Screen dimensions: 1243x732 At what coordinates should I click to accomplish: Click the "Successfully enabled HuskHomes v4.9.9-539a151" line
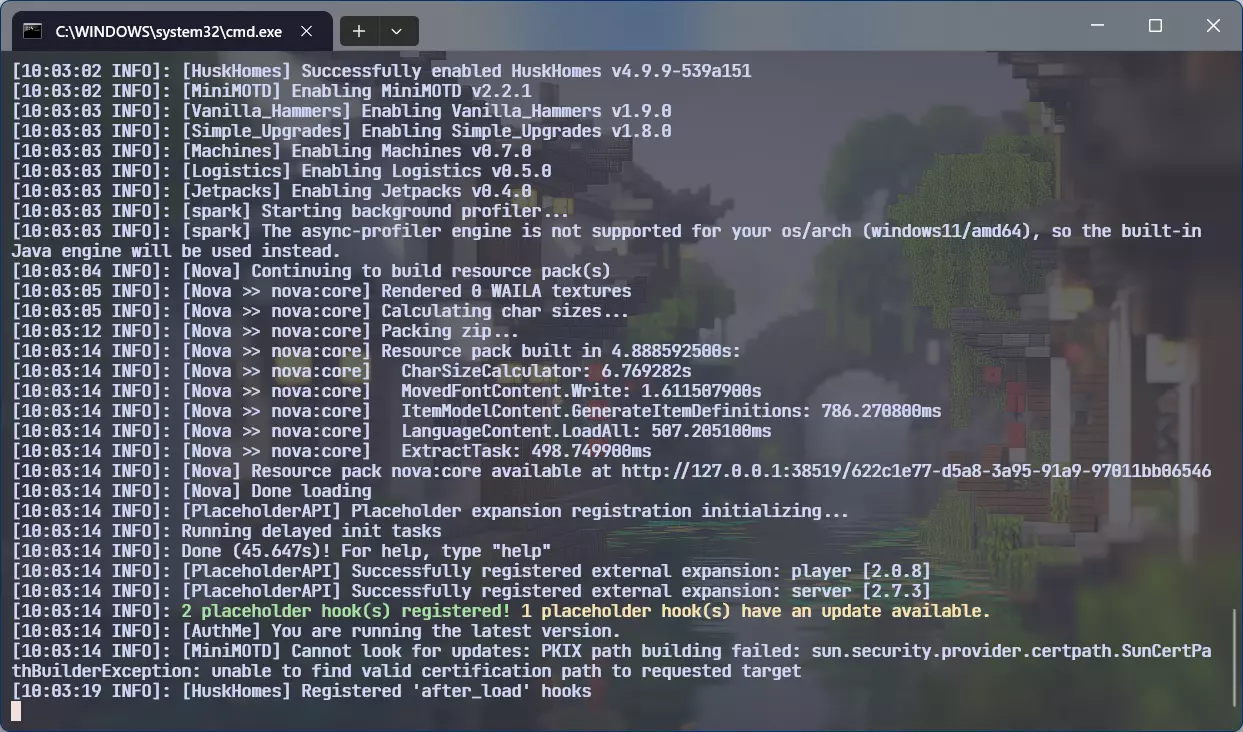click(x=526, y=71)
